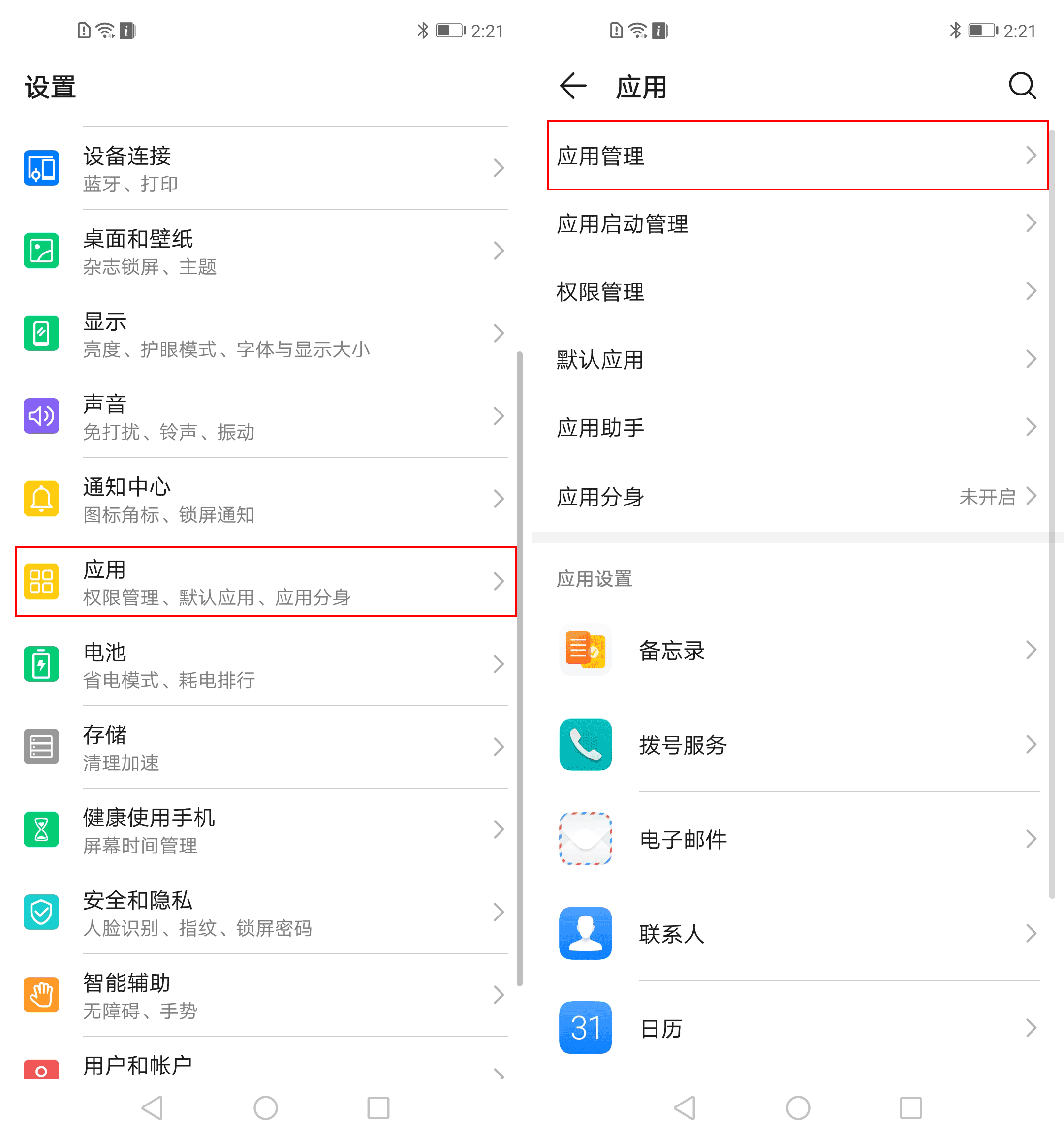
Task: Go to 电池 battery settings
Action: click(x=265, y=664)
